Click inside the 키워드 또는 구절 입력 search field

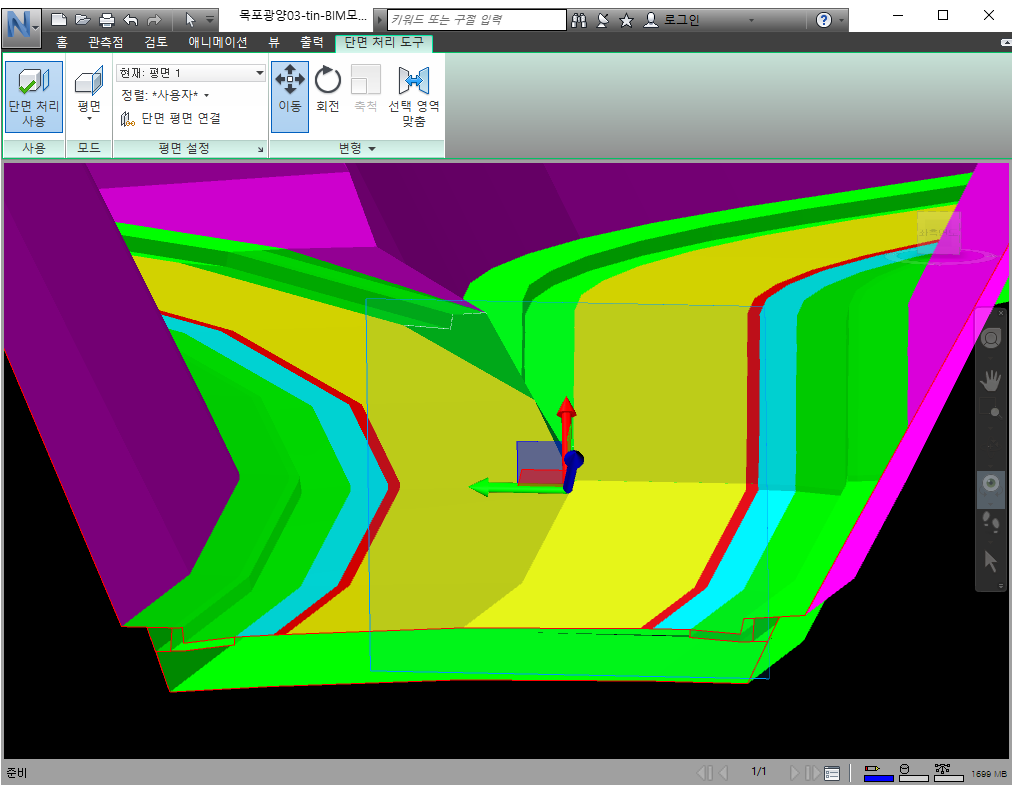(470, 19)
